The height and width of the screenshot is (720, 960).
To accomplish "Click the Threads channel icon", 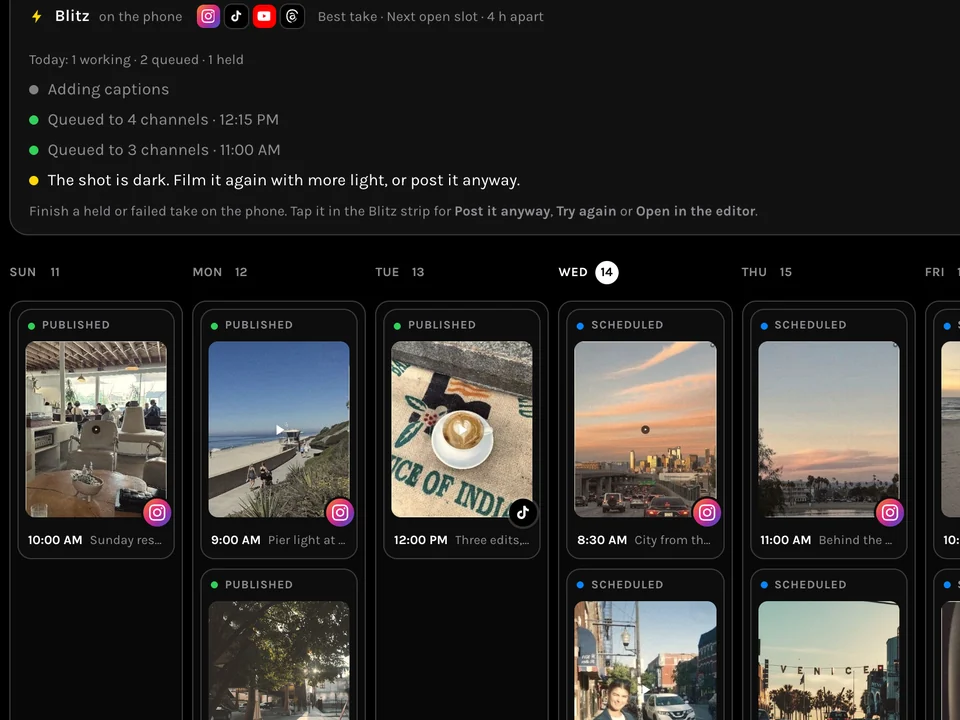I will point(292,17).
